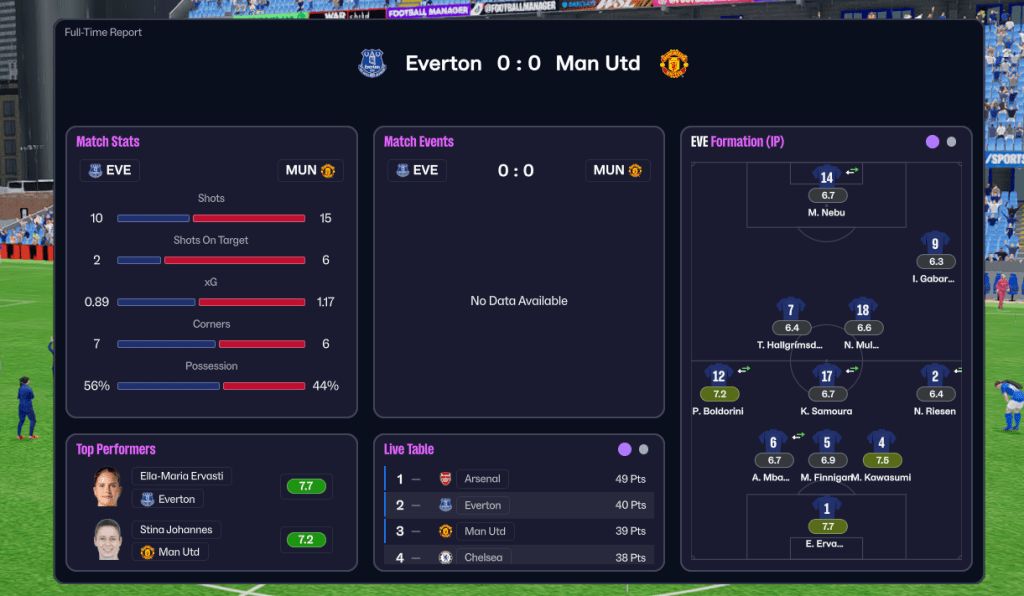The width and height of the screenshot is (1024, 596).
Task: Click the Possession stat bar
Action: point(211,386)
